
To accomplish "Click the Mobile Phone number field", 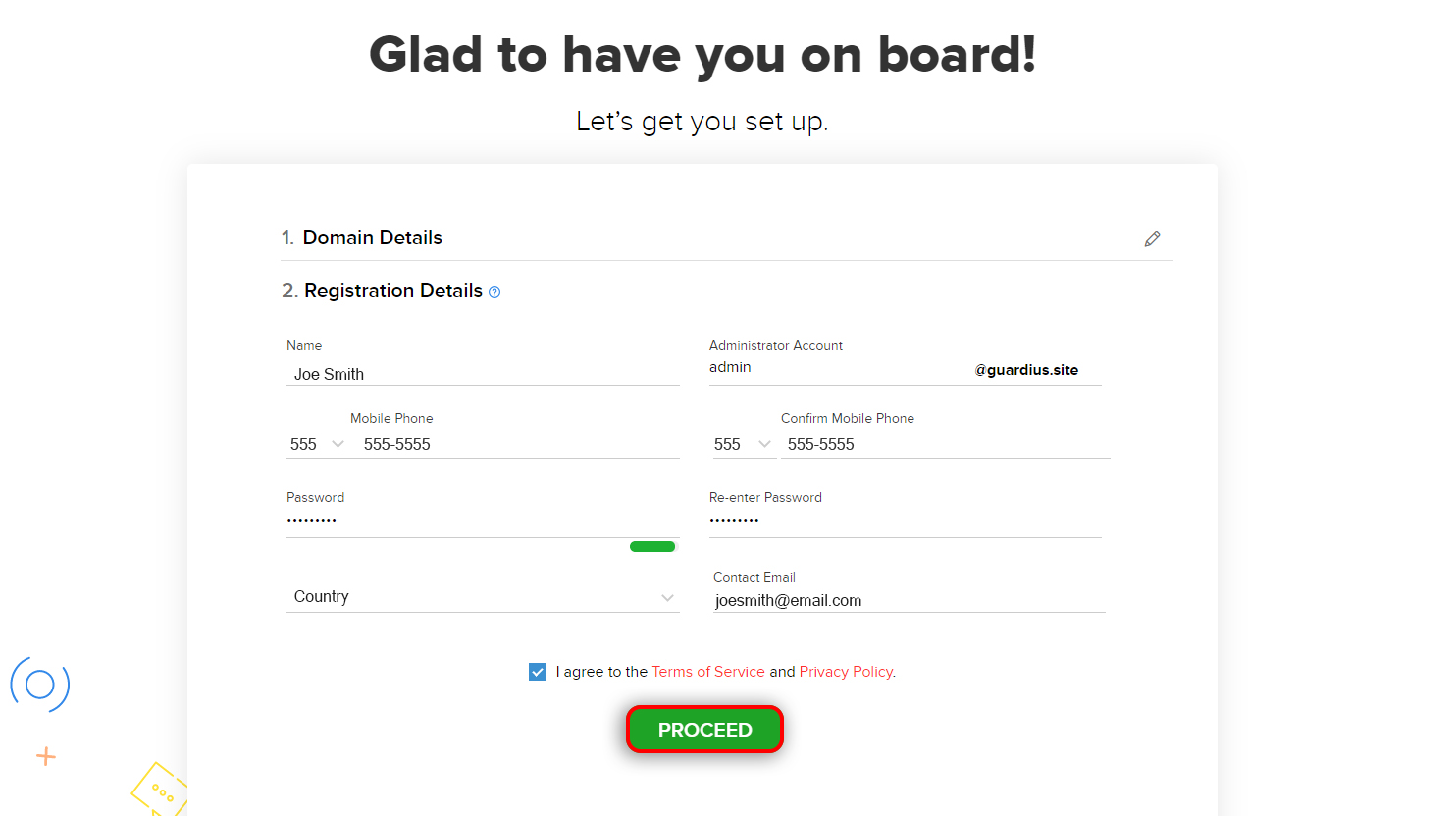I will tap(520, 444).
